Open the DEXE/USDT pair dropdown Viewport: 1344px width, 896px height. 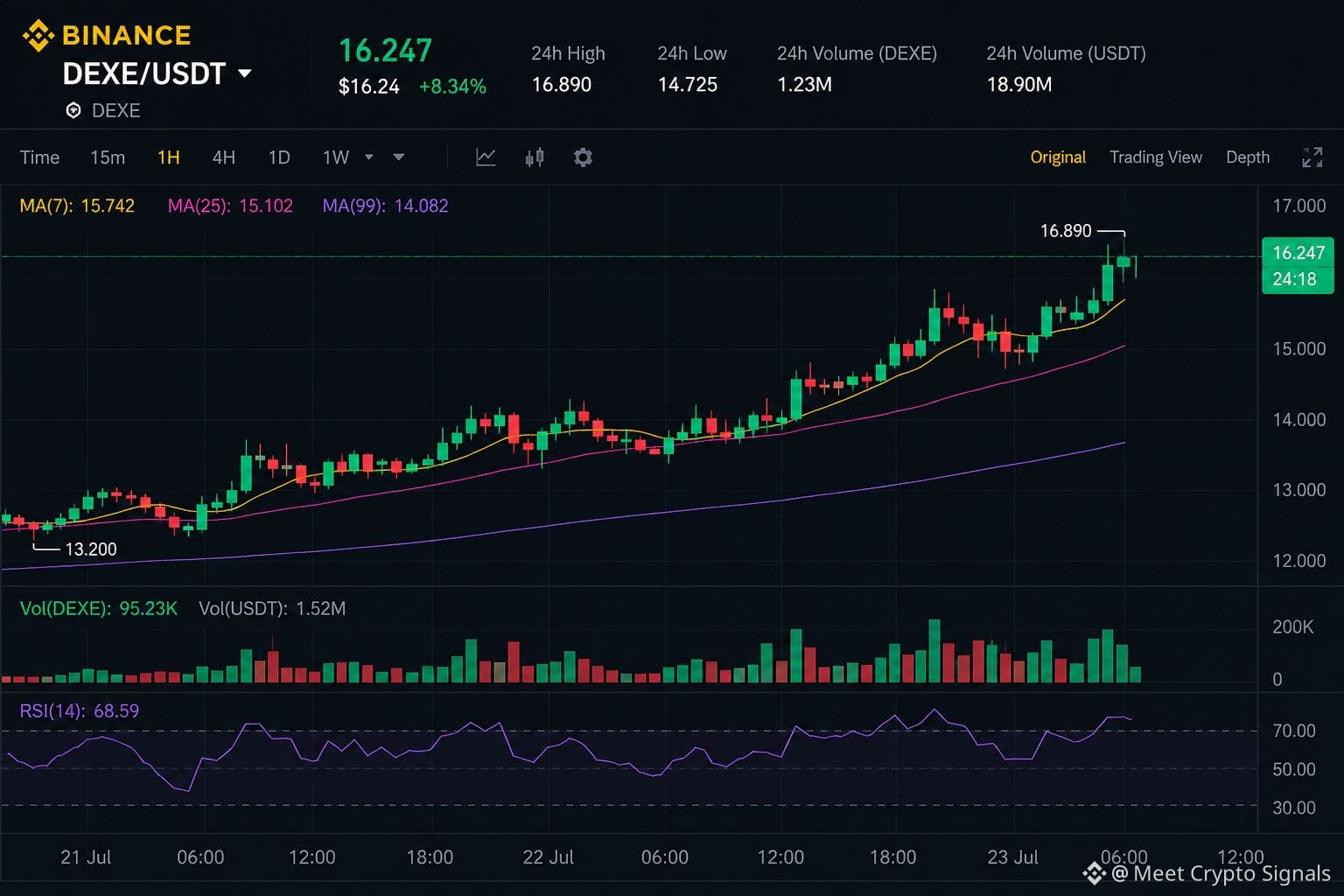(245, 73)
